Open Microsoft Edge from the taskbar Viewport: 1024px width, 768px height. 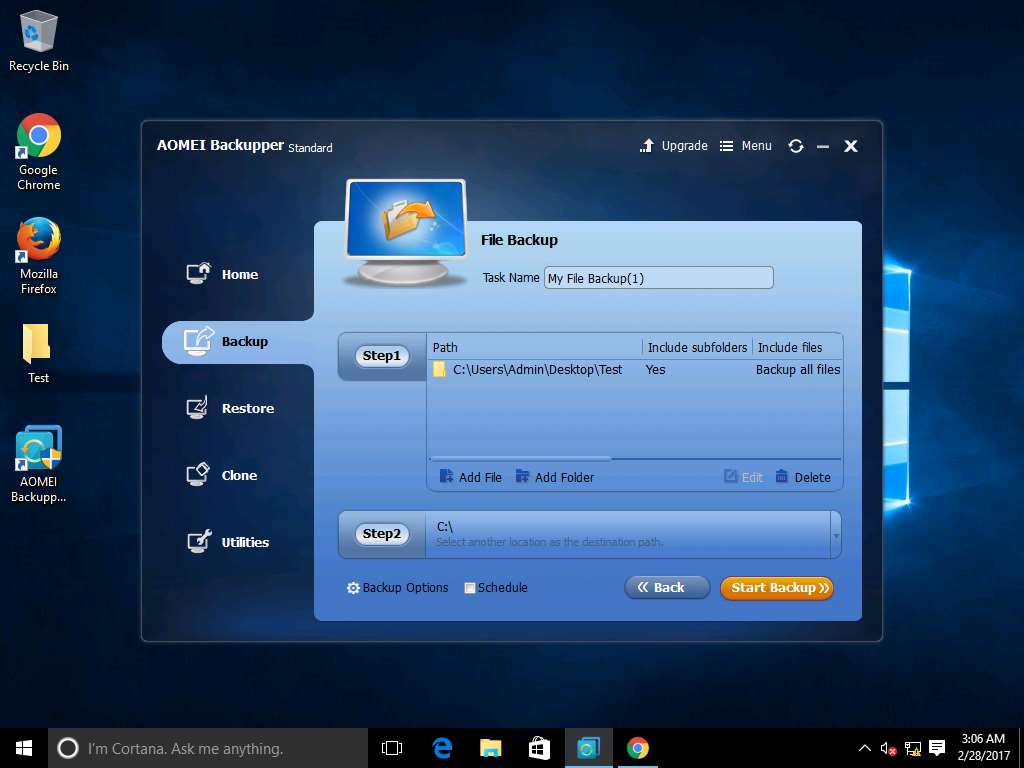pyautogui.click(x=442, y=748)
